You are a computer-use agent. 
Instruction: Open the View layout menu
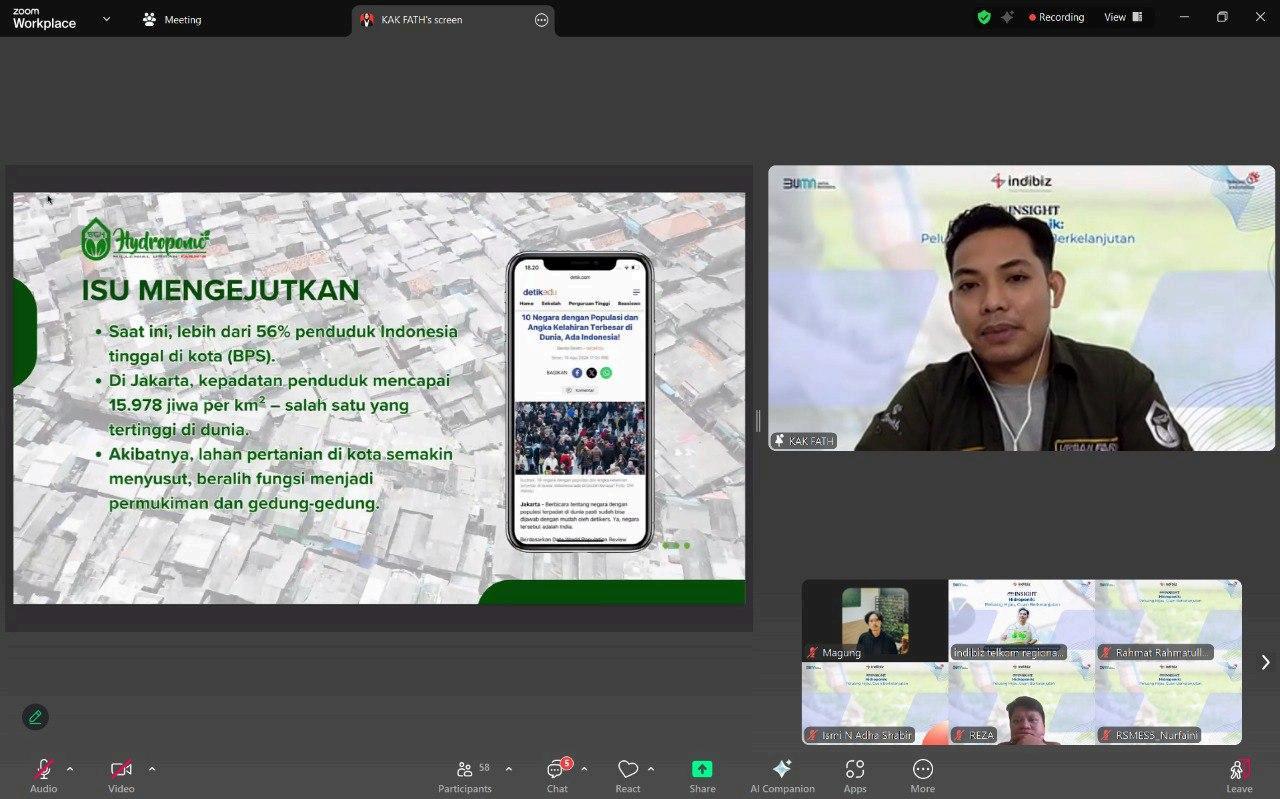pos(1123,17)
